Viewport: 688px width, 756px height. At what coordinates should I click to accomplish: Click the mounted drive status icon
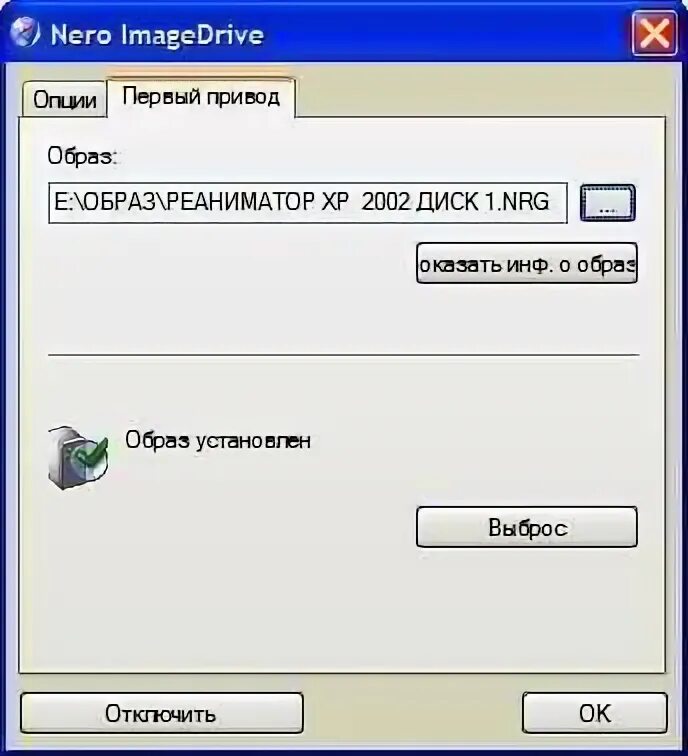[x=78, y=457]
